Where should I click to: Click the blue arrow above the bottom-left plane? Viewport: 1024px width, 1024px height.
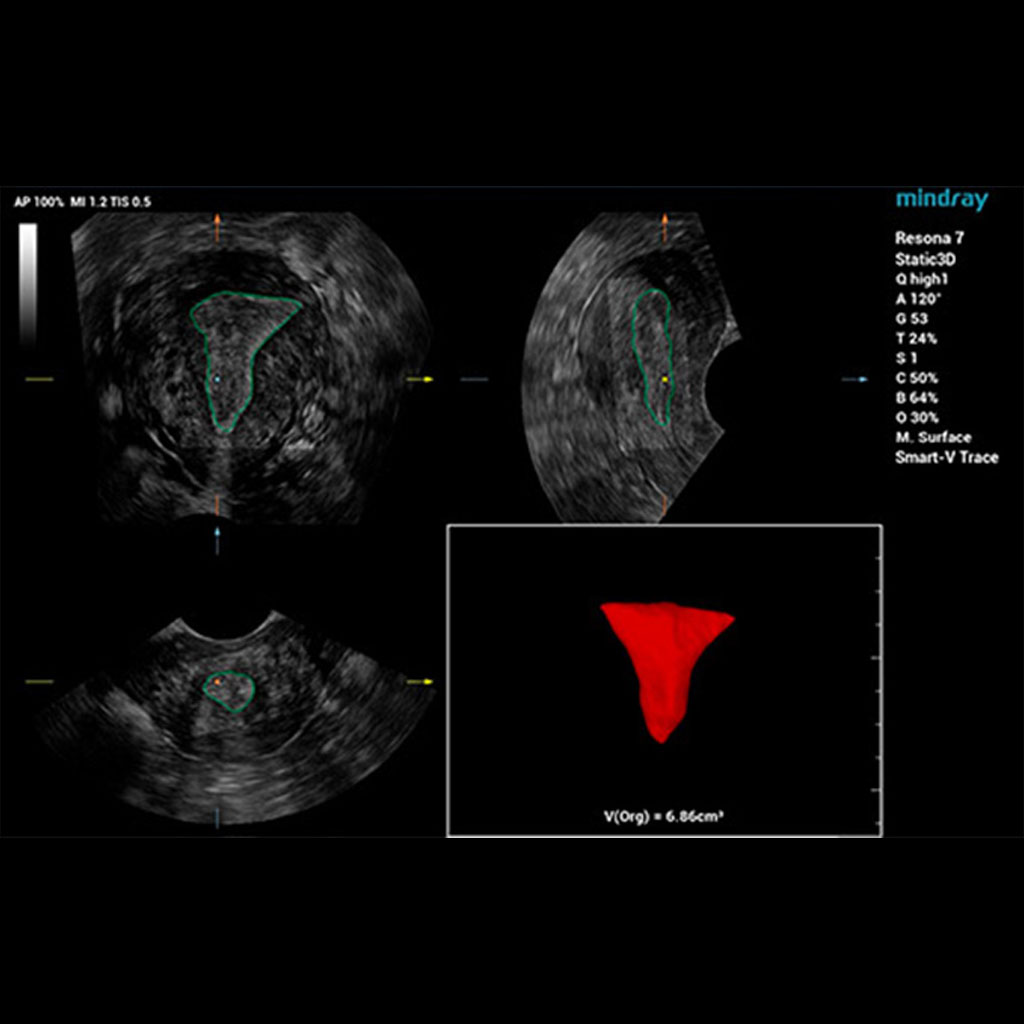217,540
